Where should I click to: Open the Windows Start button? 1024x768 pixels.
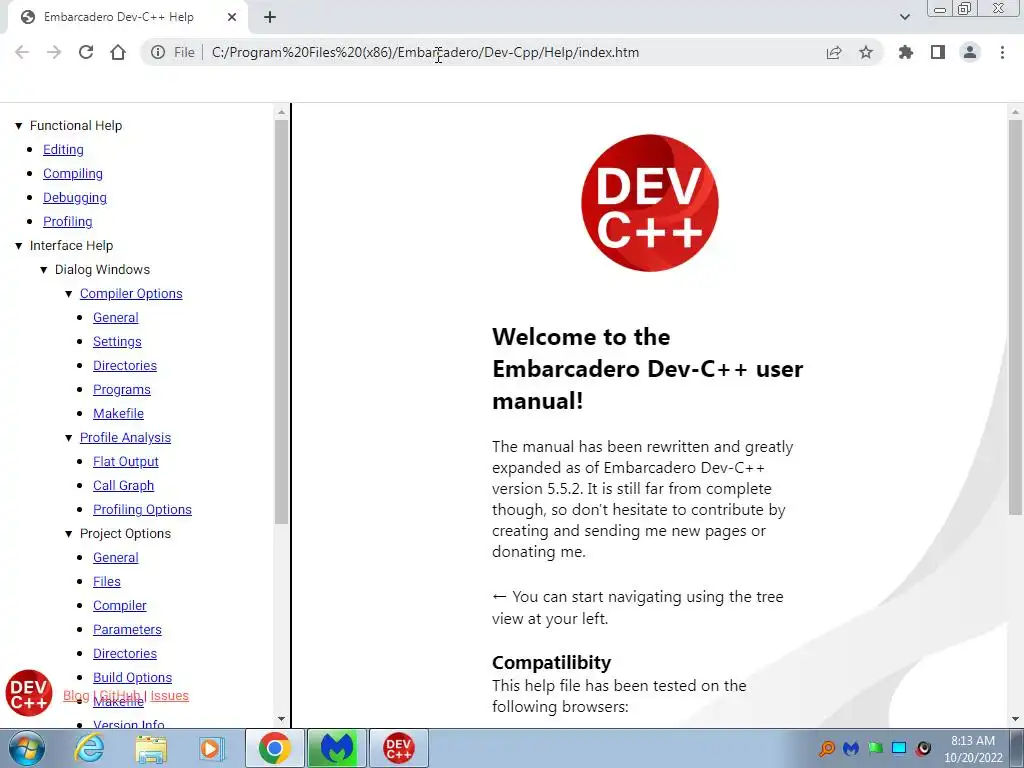(x=27, y=748)
